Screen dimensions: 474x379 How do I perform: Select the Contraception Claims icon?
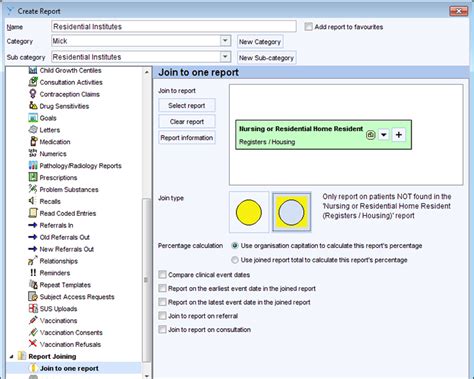(x=33, y=94)
